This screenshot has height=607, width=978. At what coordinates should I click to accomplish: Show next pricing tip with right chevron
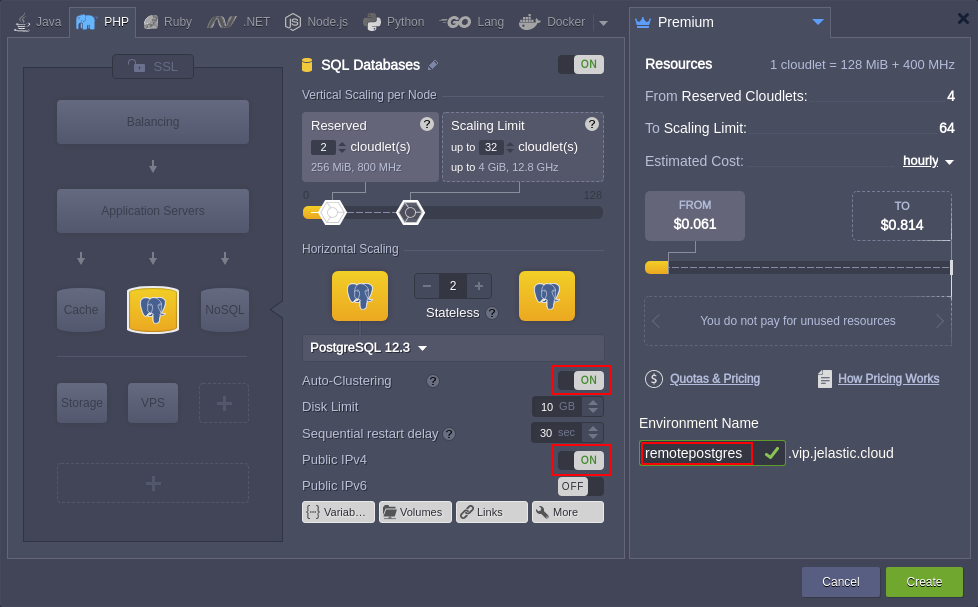(940, 321)
